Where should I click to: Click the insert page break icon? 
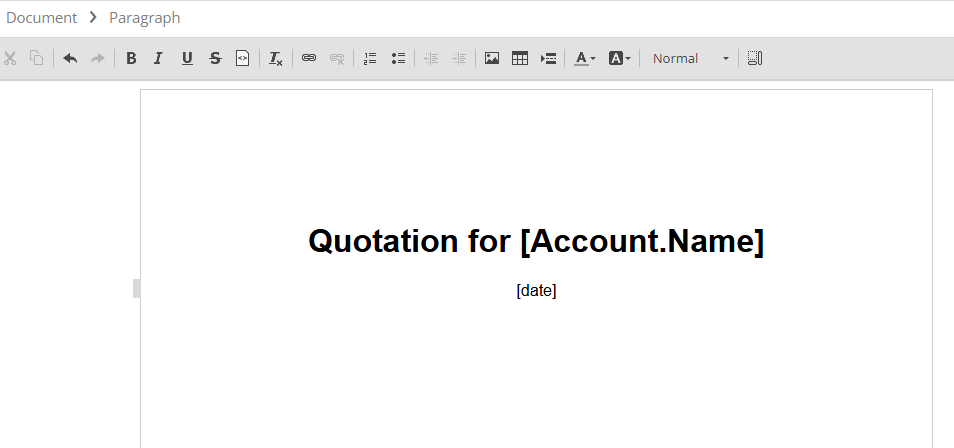tap(548, 59)
